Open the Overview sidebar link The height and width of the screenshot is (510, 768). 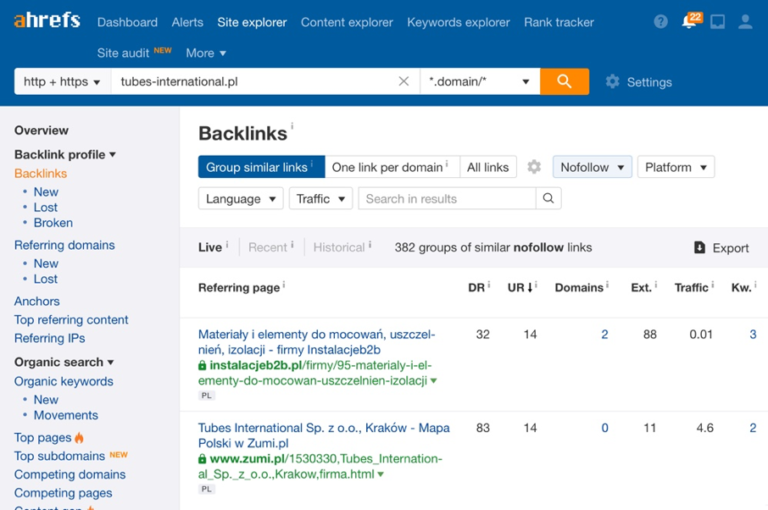tap(41, 130)
